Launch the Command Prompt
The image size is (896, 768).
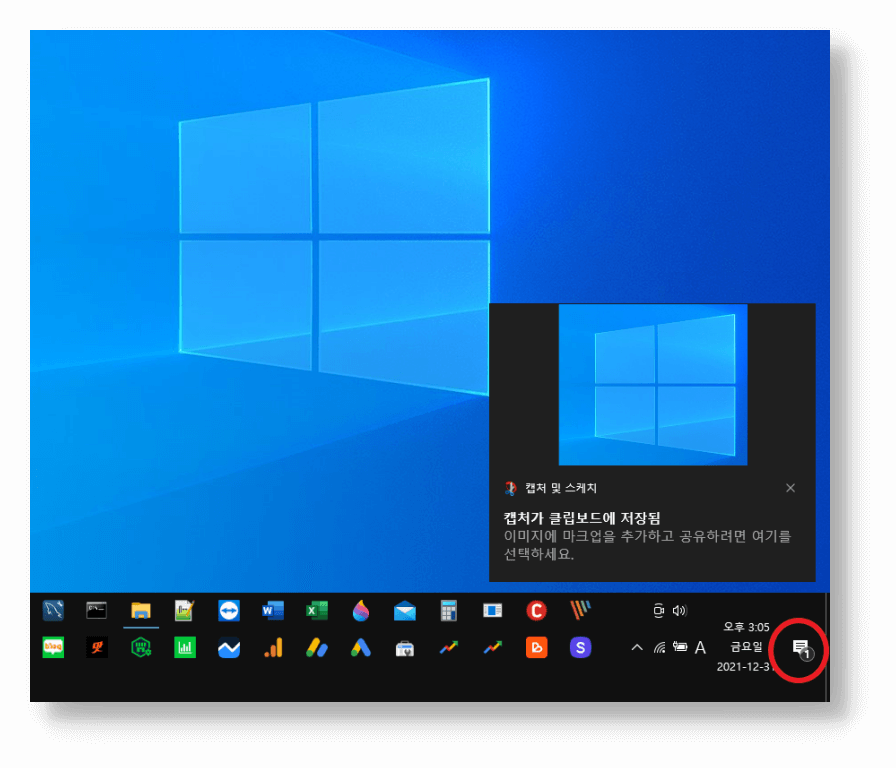(97, 610)
